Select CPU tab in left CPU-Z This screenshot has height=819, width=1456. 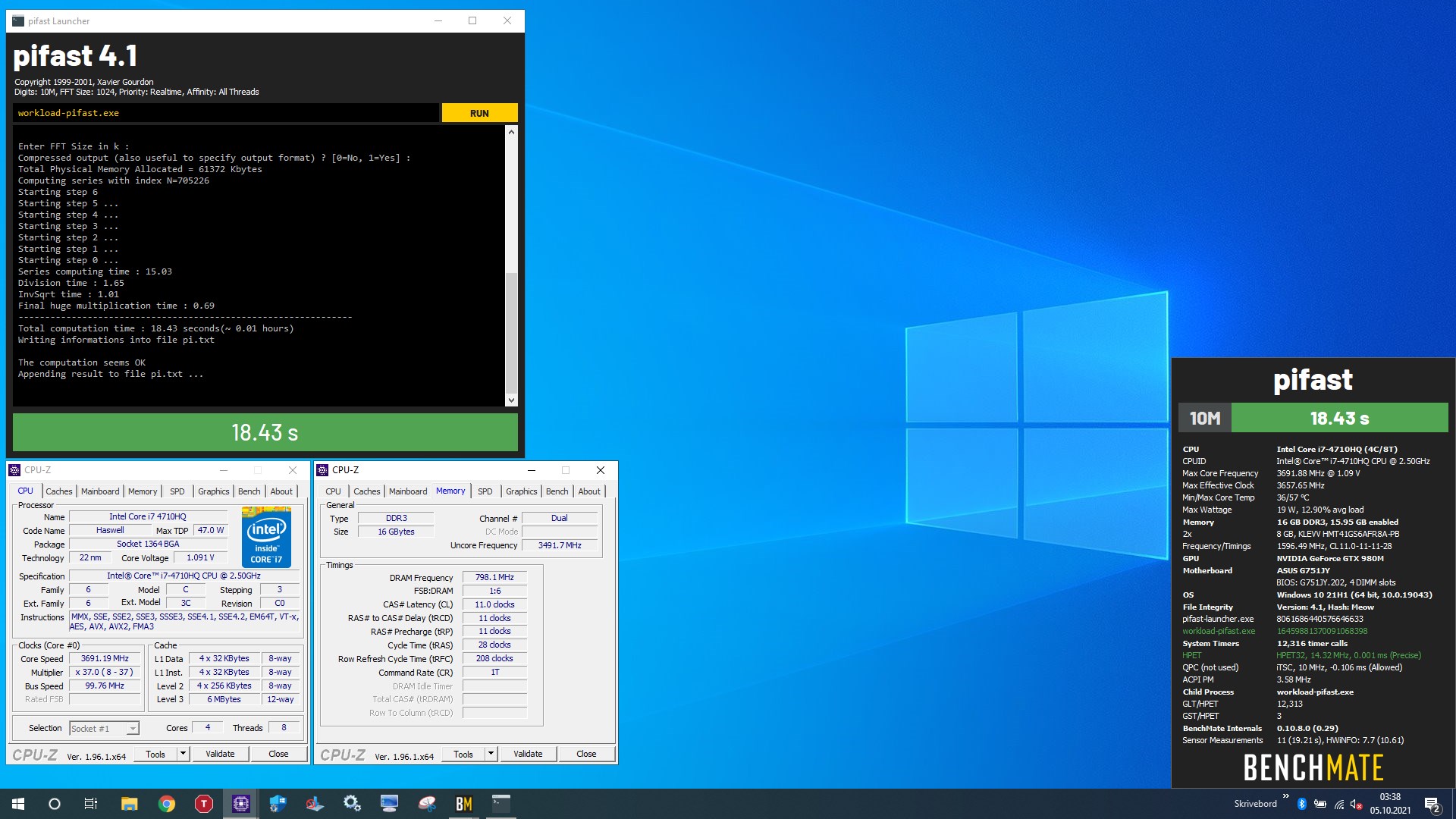pyautogui.click(x=25, y=491)
